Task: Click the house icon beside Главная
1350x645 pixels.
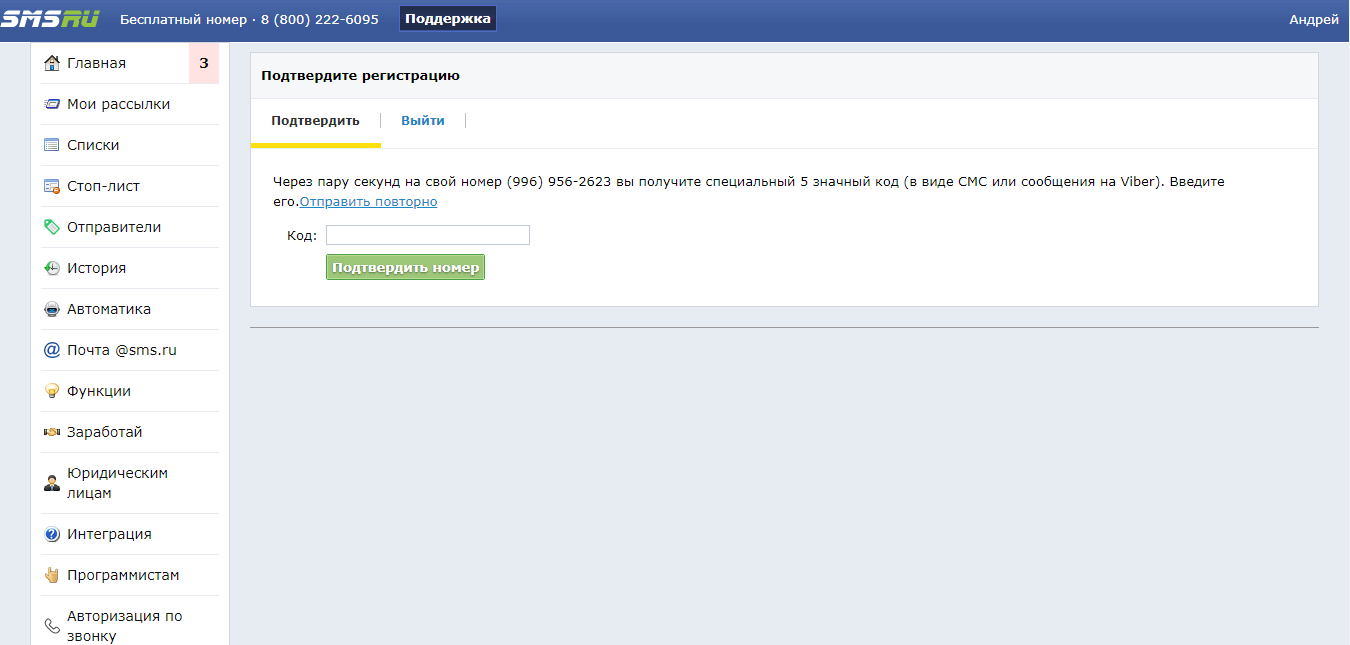Action: (52, 63)
